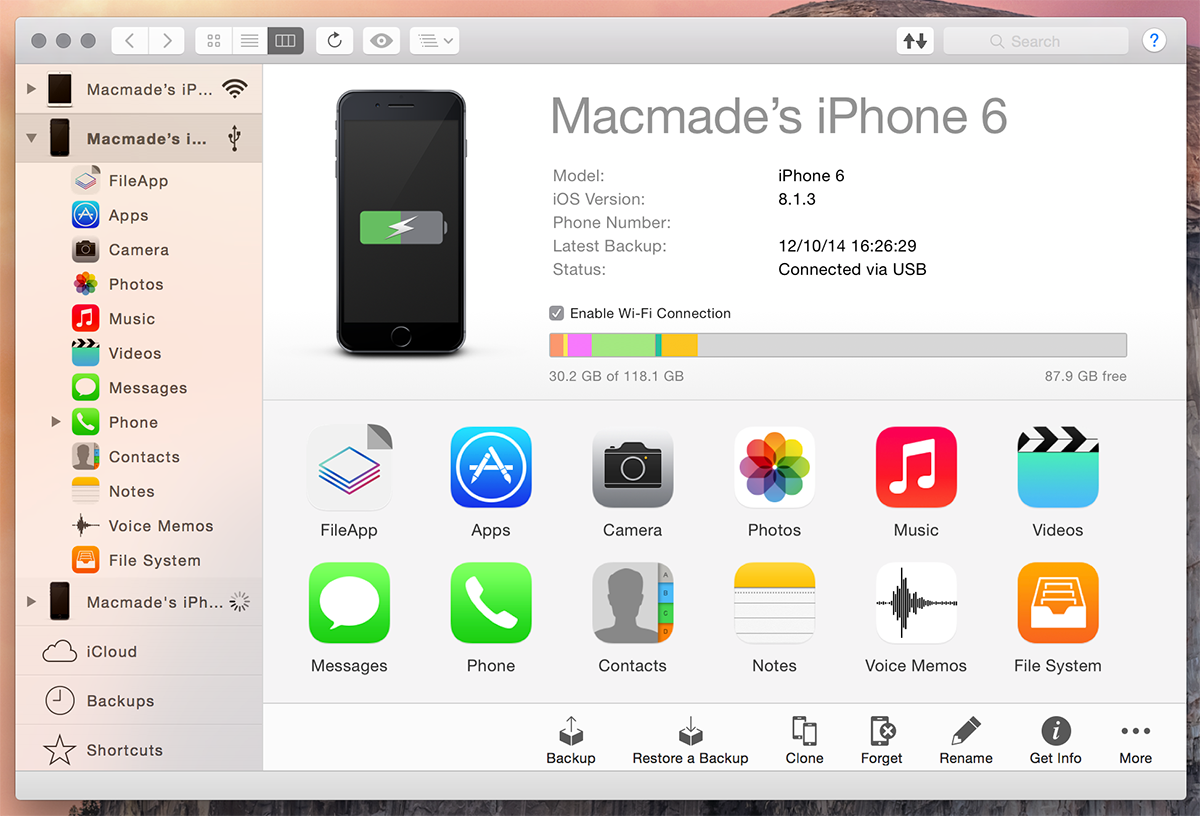Select FileApp in the sidebar
1200x816 pixels.
[139, 181]
